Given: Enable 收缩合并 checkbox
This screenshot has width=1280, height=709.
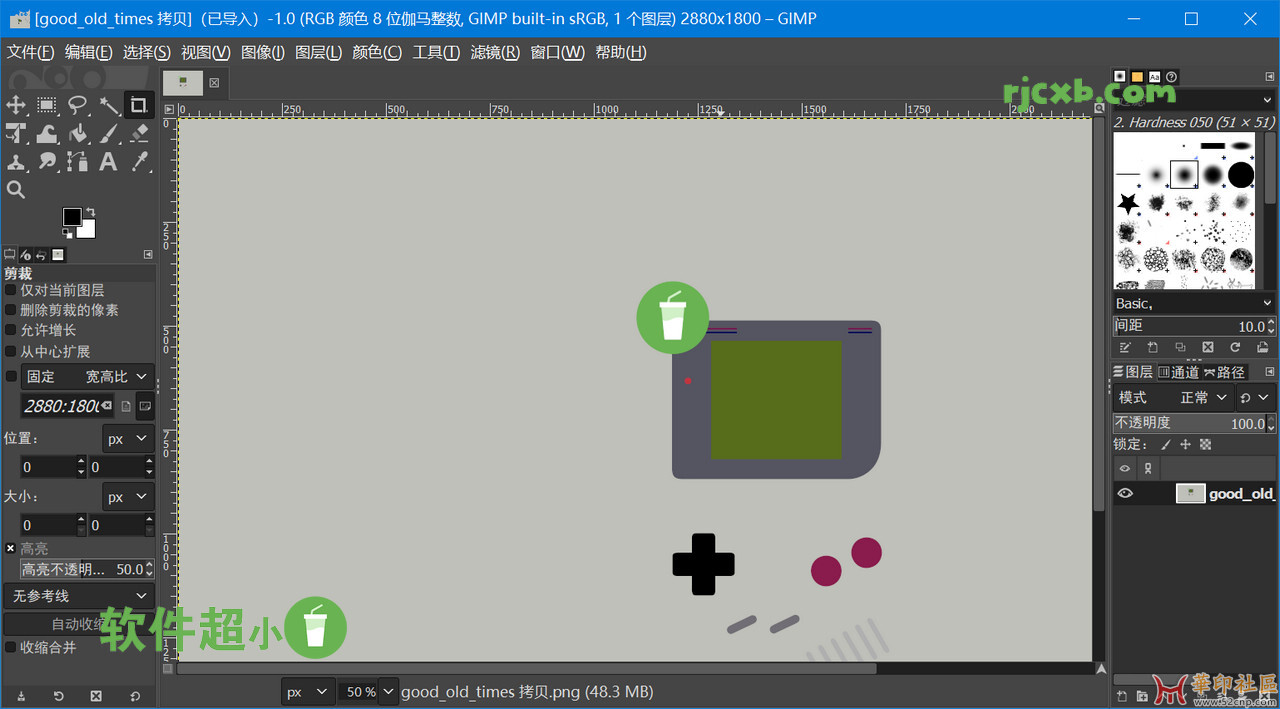Looking at the screenshot, I should click(11, 647).
